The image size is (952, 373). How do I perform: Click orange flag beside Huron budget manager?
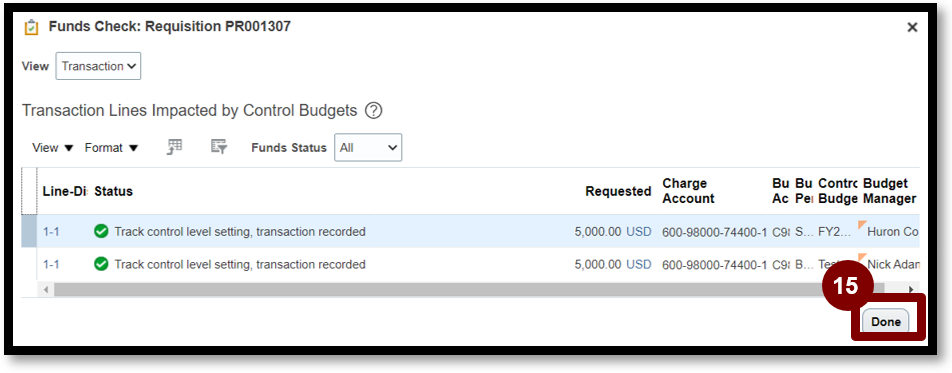click(x=862, y=225)
